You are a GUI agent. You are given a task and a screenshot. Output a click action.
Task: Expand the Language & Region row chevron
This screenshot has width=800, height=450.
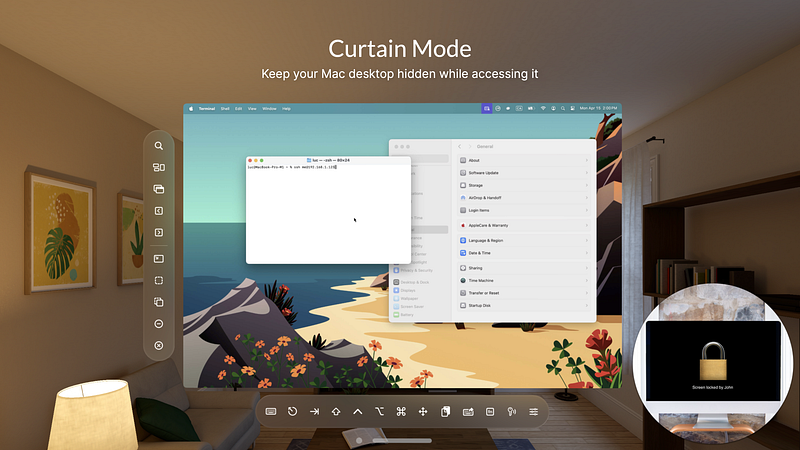tap(586, 240)
